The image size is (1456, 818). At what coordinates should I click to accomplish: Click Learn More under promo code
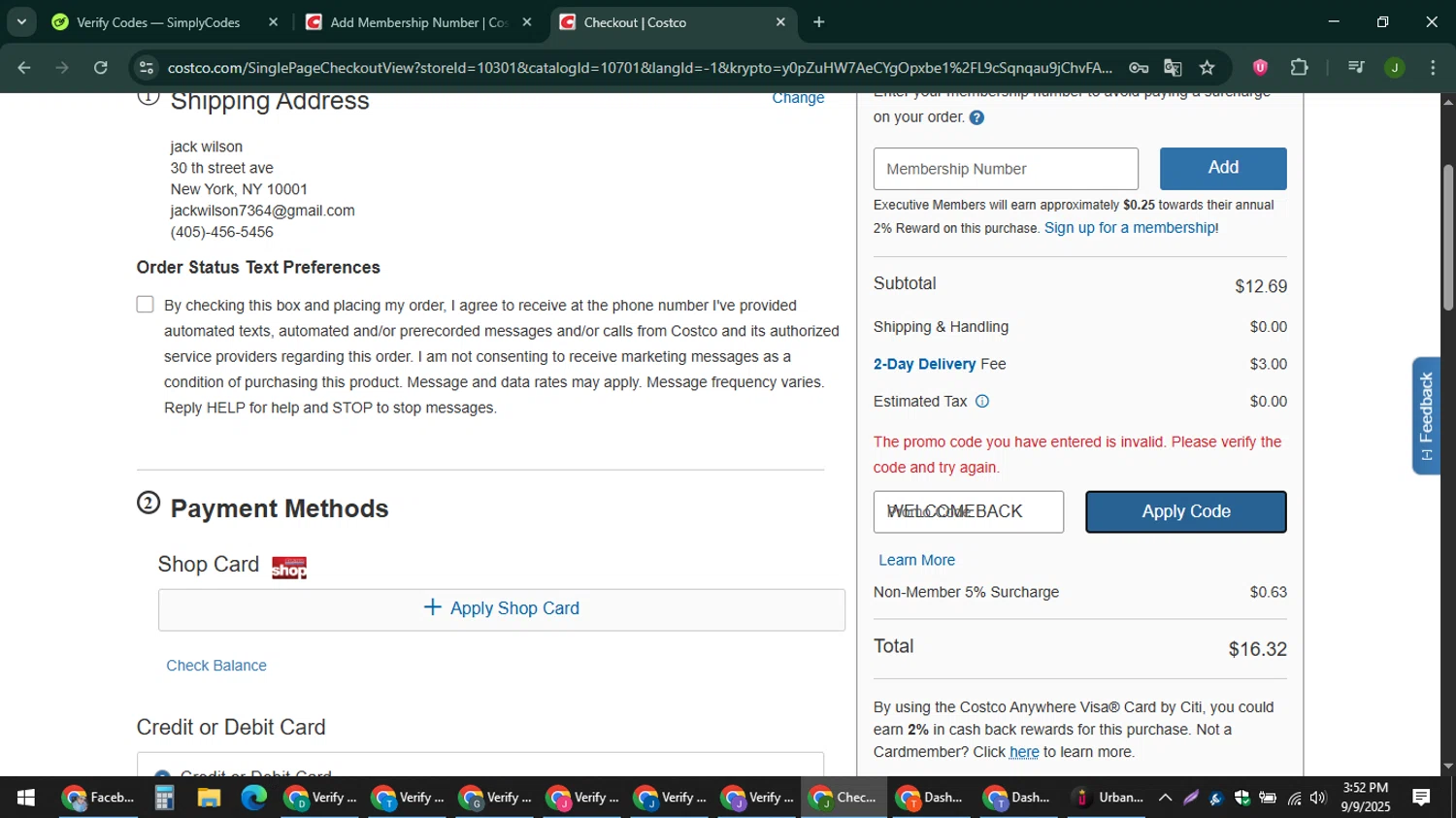tap(916, 560)
